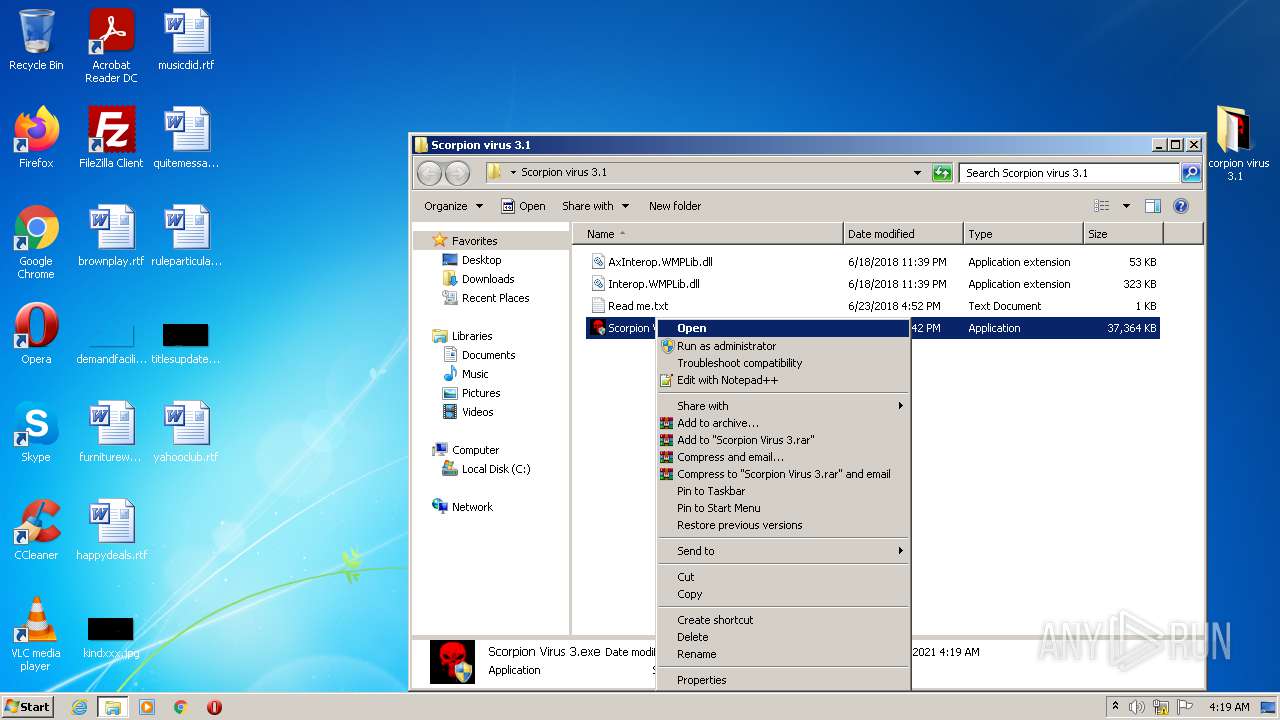Choose Create shortcut entry
The image size is (1280, 720).
(783, 620)
